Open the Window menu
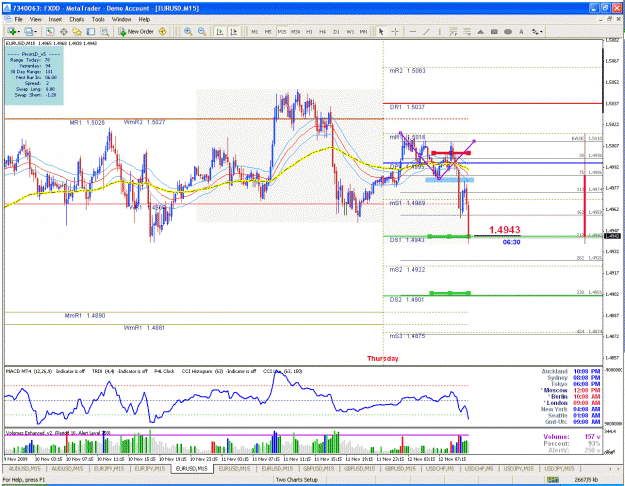625x486 pixels. (121, 19)
